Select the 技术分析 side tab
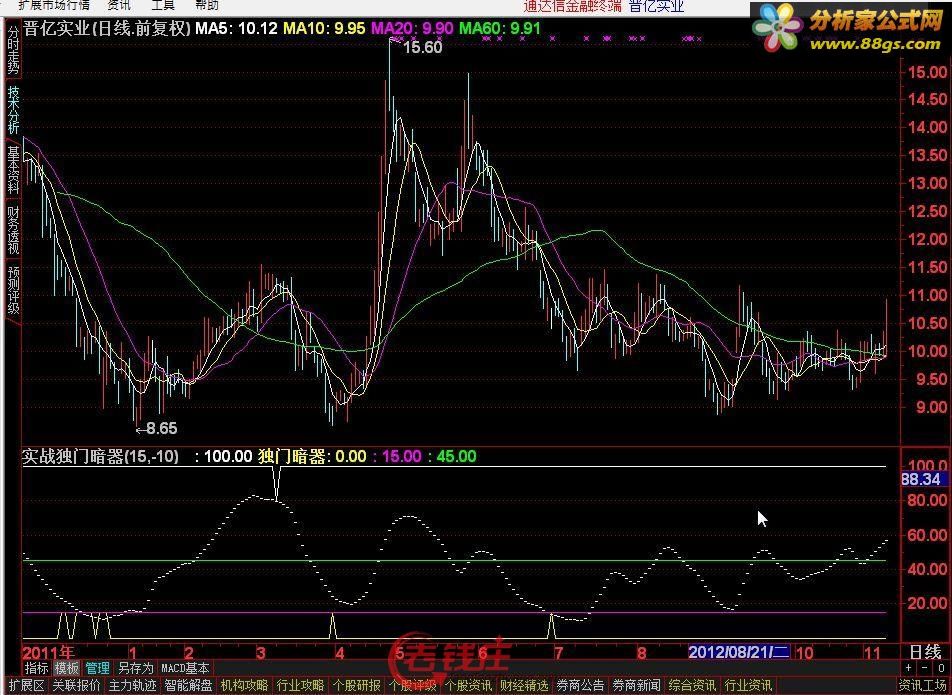 [12, 110]
